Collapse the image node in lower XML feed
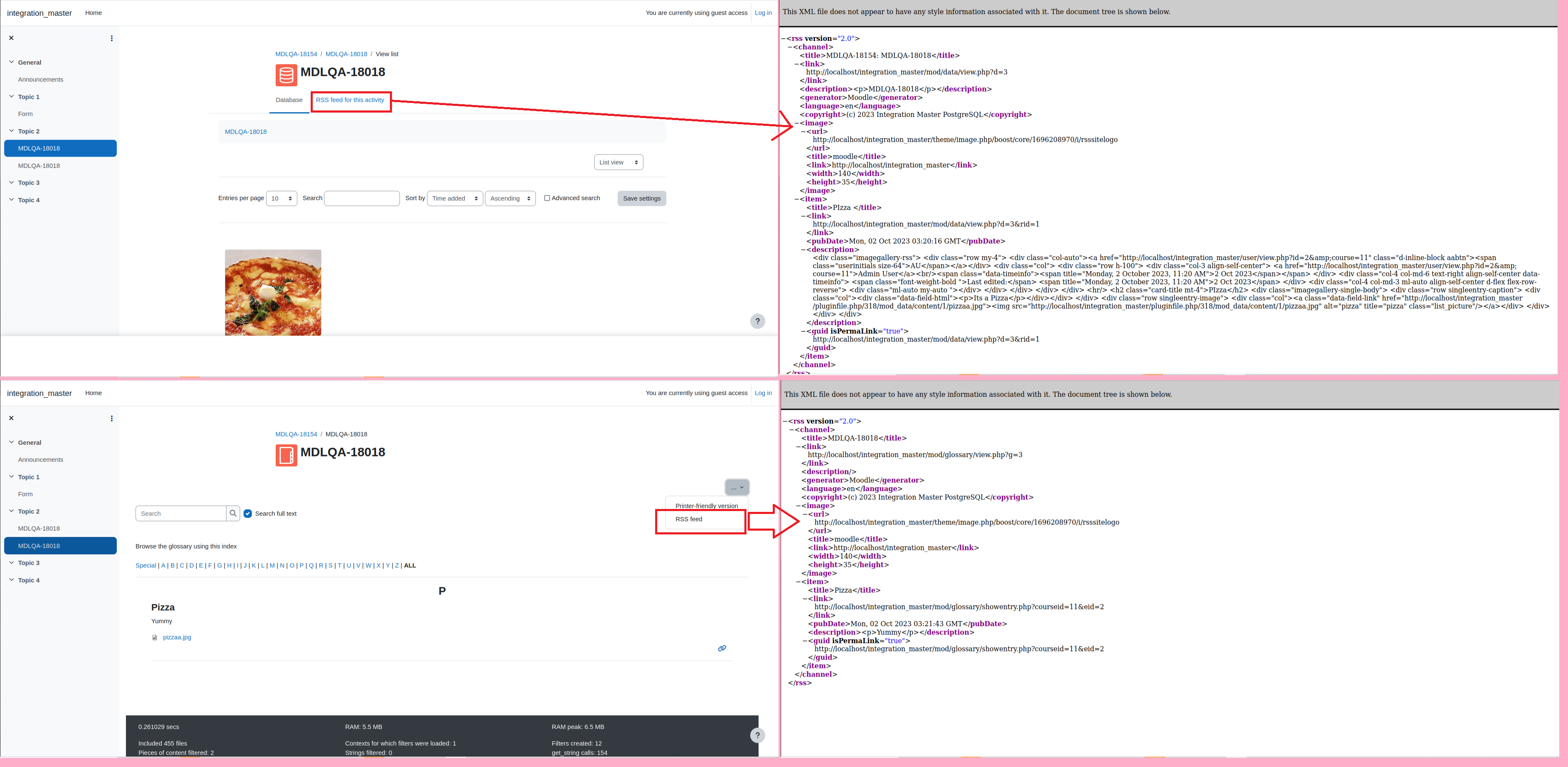1568x767 pixels. [x=799, y=506]
